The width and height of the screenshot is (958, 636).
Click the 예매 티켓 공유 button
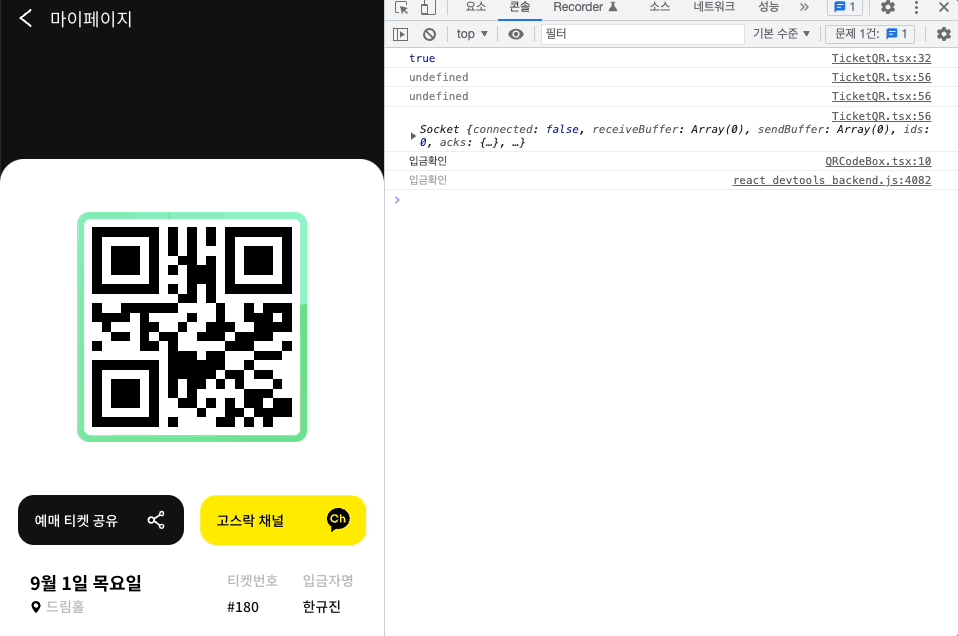pyautogui.click(x=101, y=520)
